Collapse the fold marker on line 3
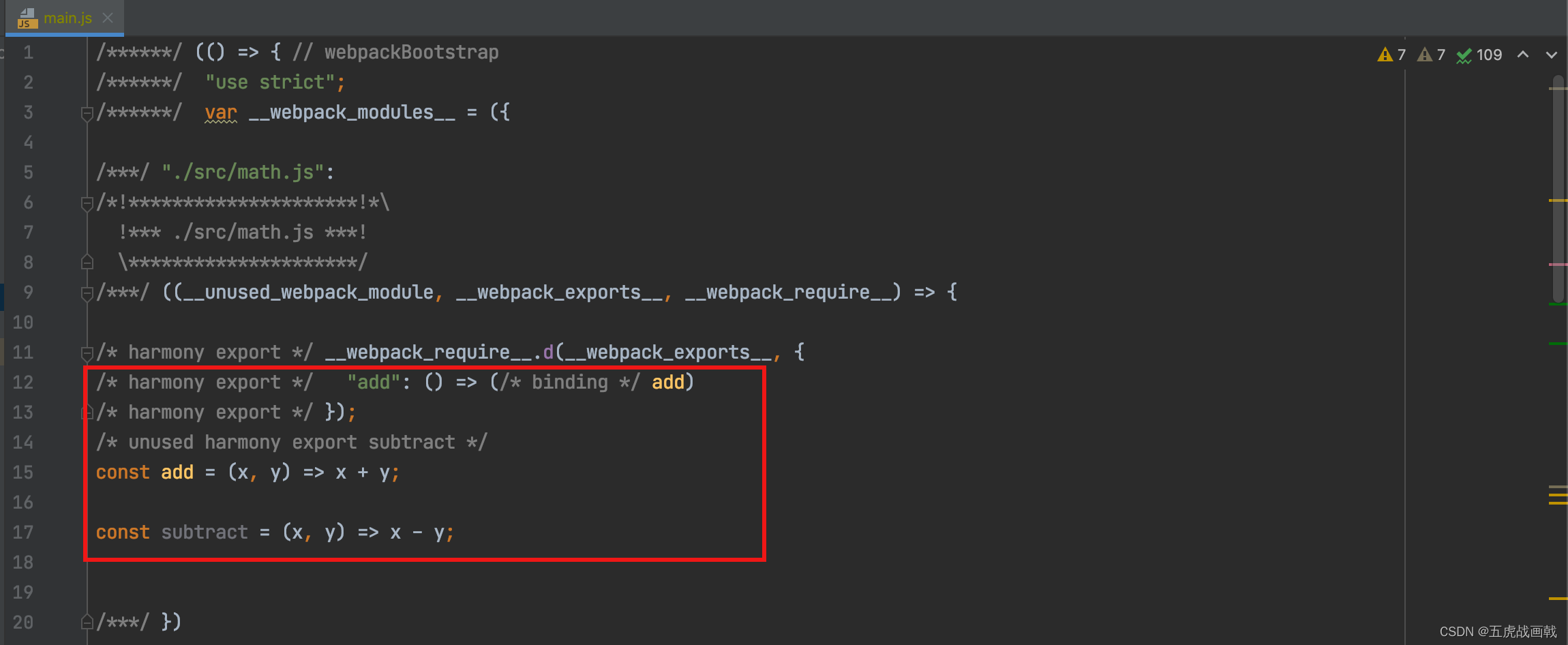The height and width of the screenshot is (645, 1568). pyautogui.click(x=87, y=113)
